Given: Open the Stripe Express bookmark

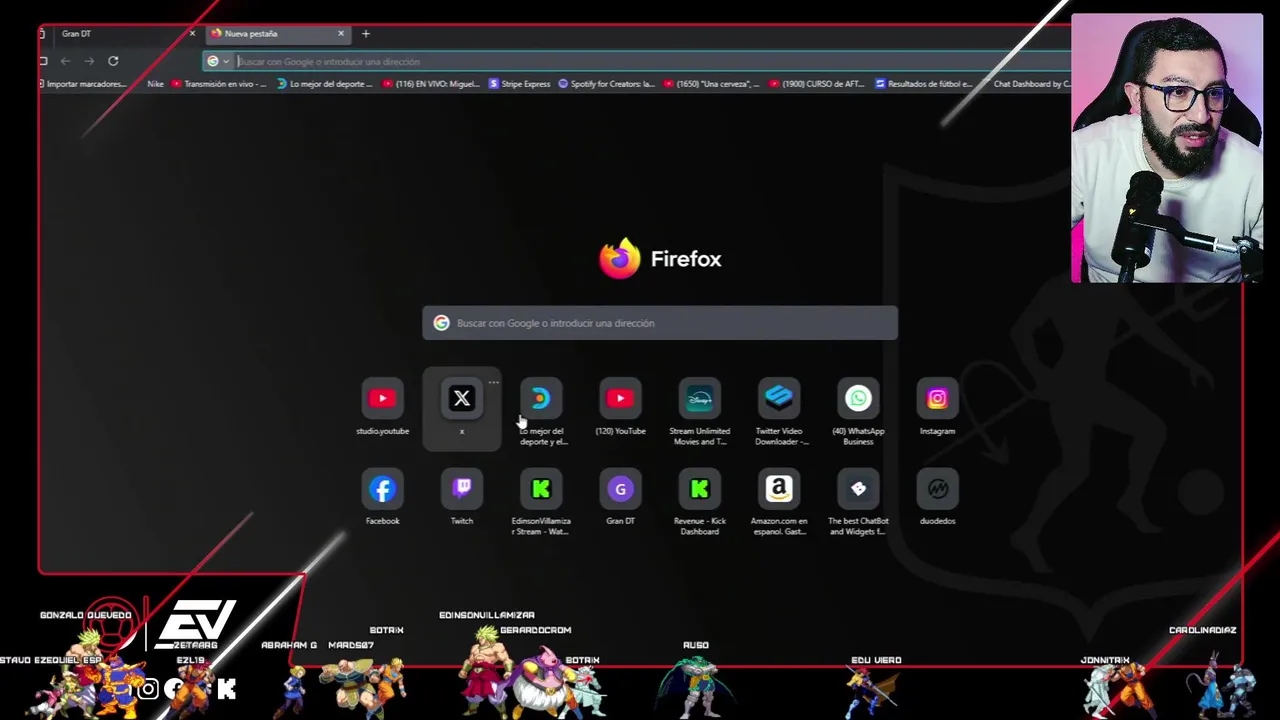Looking at the screenshot, I should (x=520, y=84).
